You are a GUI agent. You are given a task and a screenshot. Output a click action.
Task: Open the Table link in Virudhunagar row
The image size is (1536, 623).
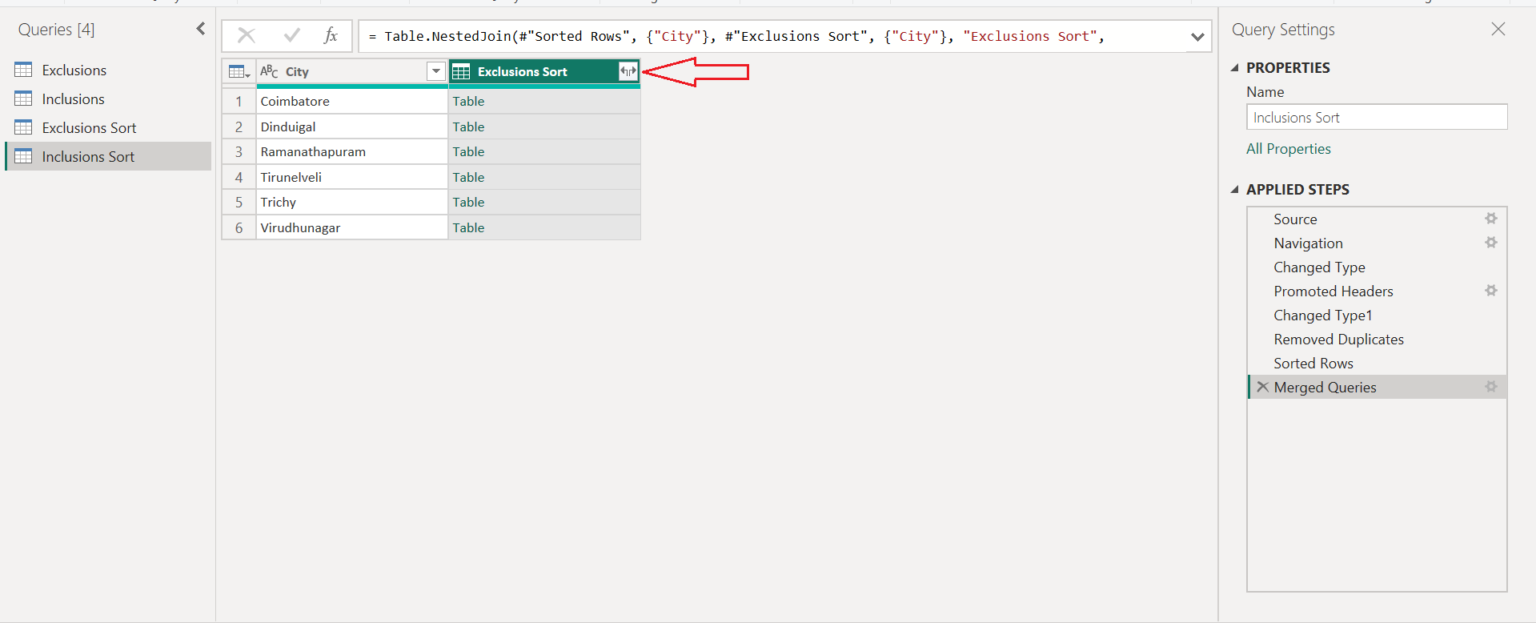[468, 228]
